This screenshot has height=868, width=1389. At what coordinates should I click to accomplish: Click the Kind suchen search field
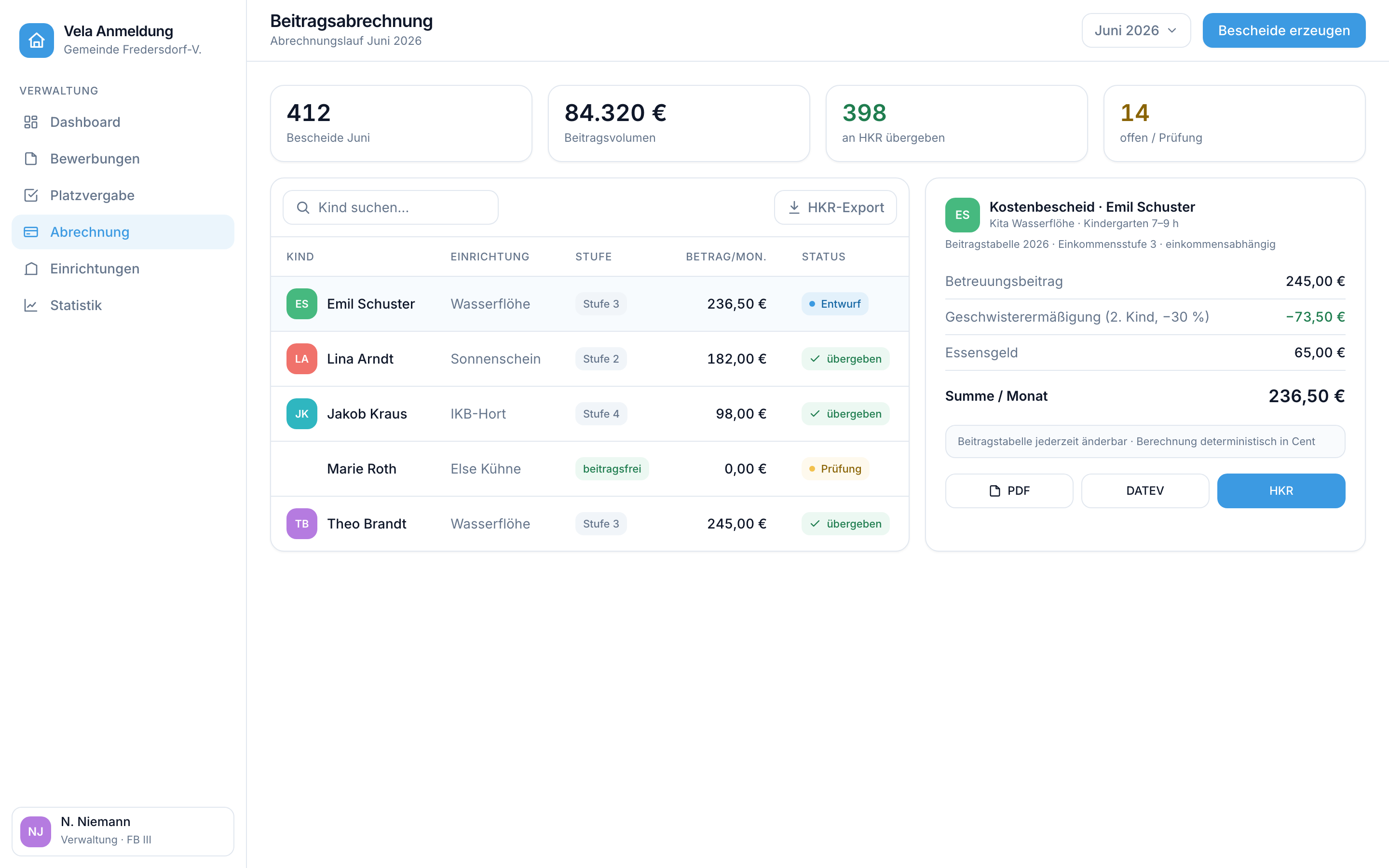[x=390, y=207]
